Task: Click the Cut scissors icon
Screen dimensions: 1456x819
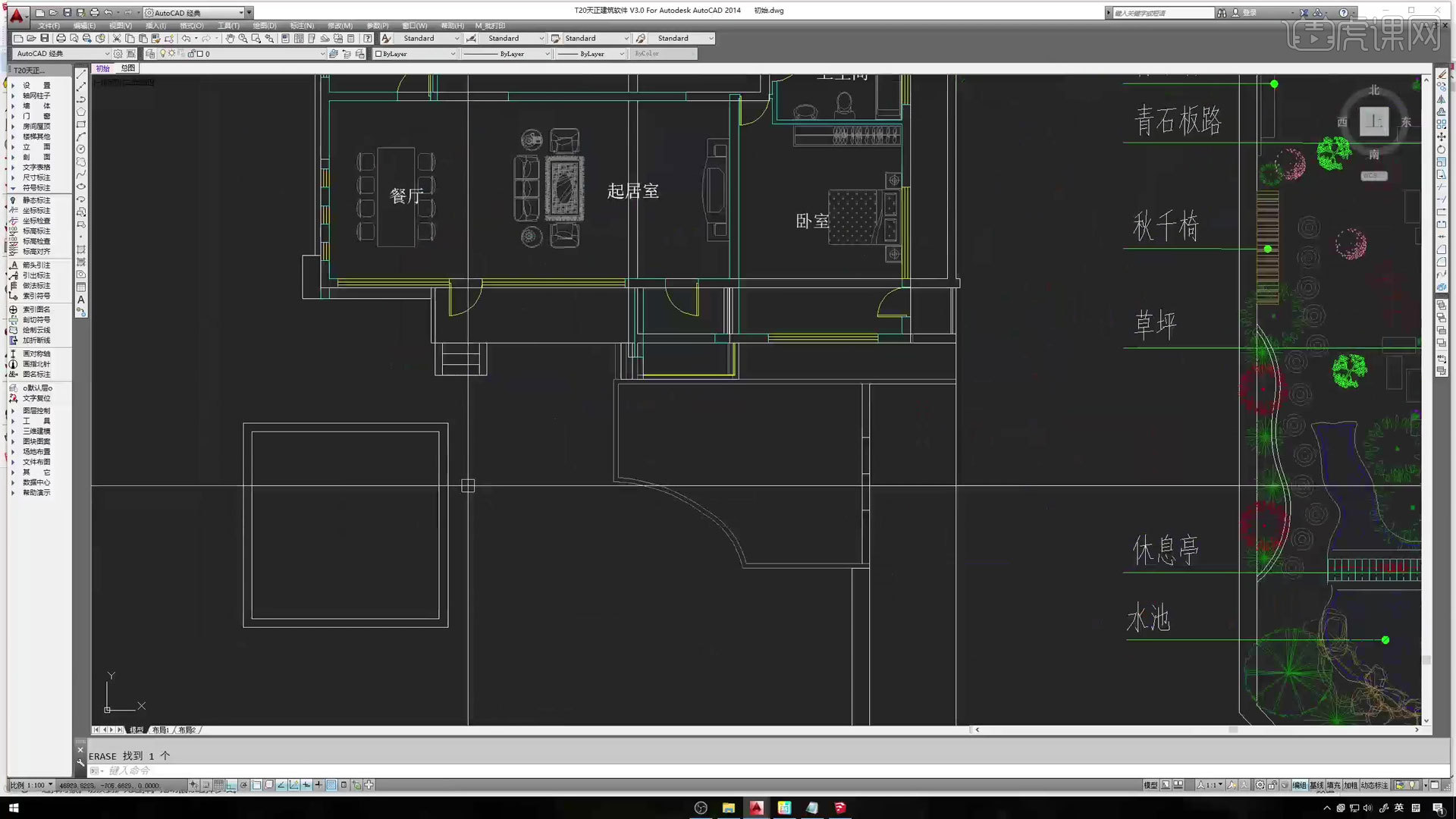Action: 117,38
